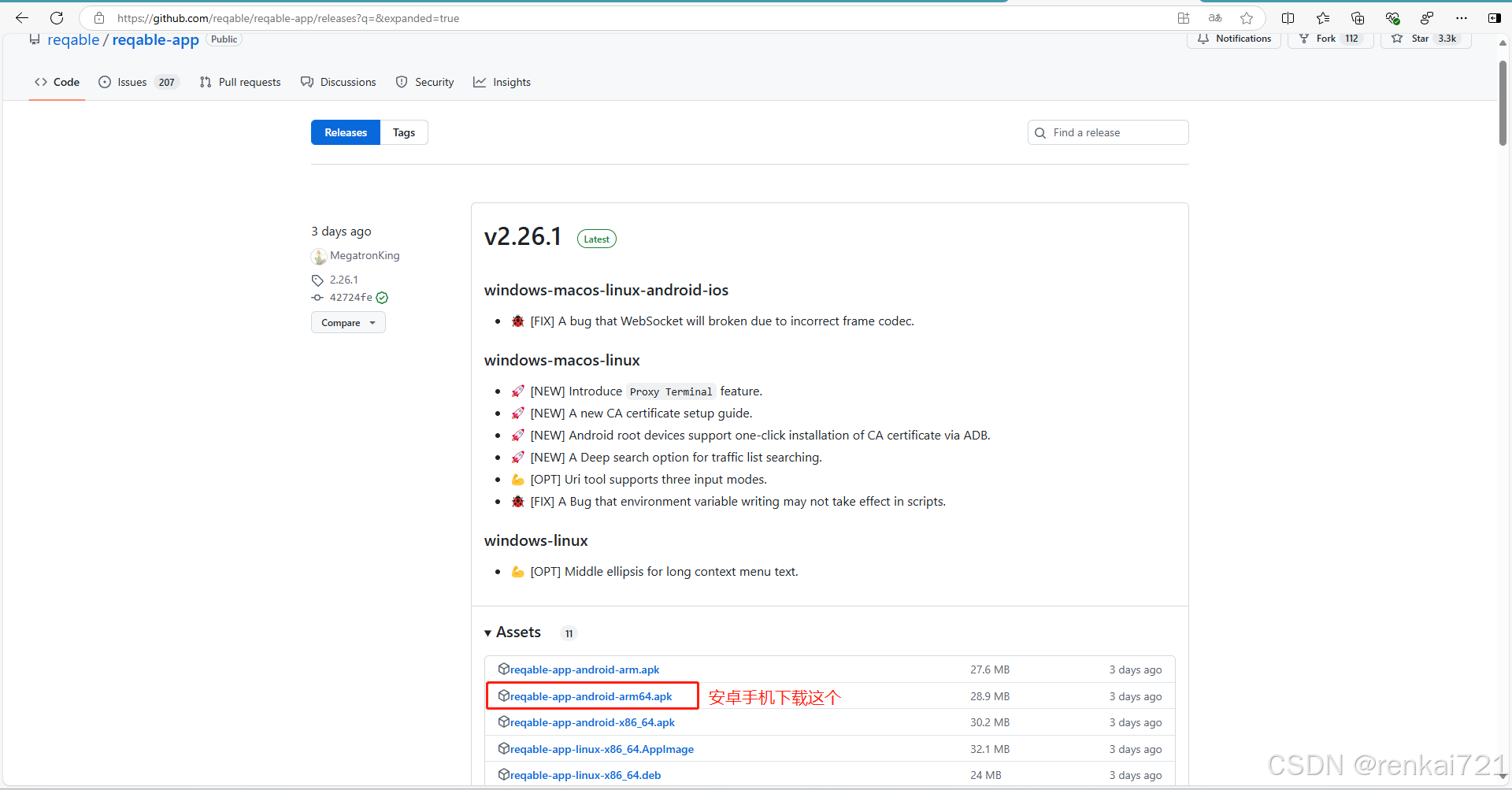1512x790 pixels.
Task: Click the package icon of reqable-app-linux-x86_64.deb
Action: tap(504, 774)
